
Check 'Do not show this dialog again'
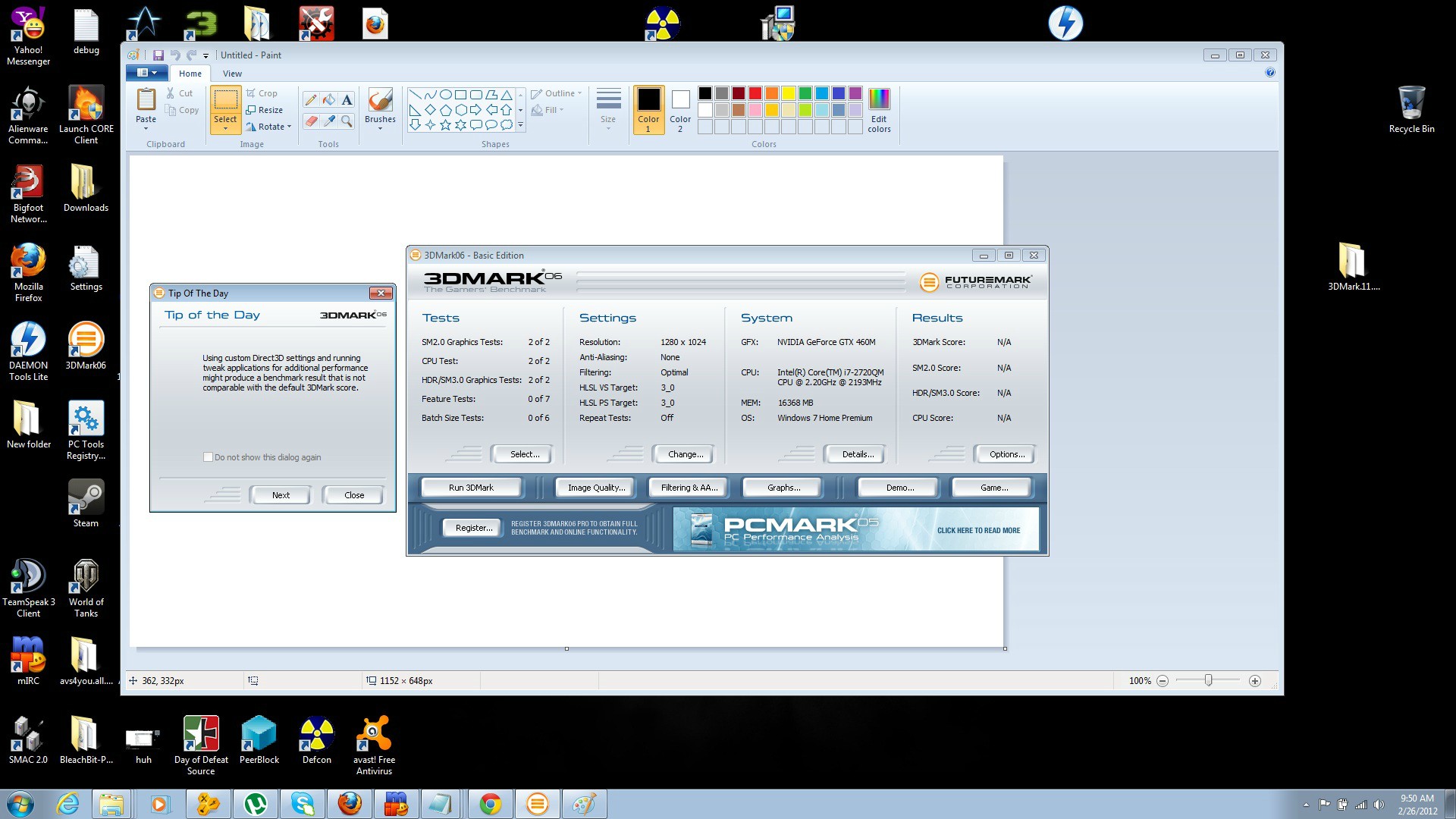coord(208,457)
